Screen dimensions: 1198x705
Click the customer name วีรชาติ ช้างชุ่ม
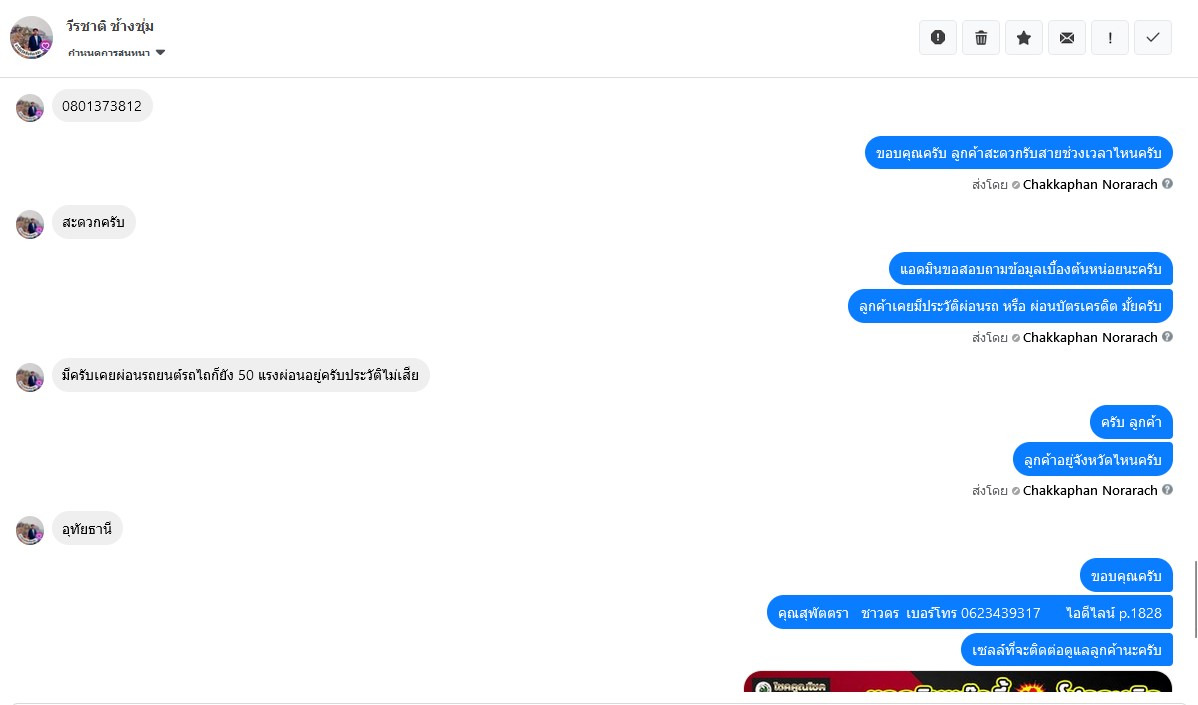click(110, 26)
